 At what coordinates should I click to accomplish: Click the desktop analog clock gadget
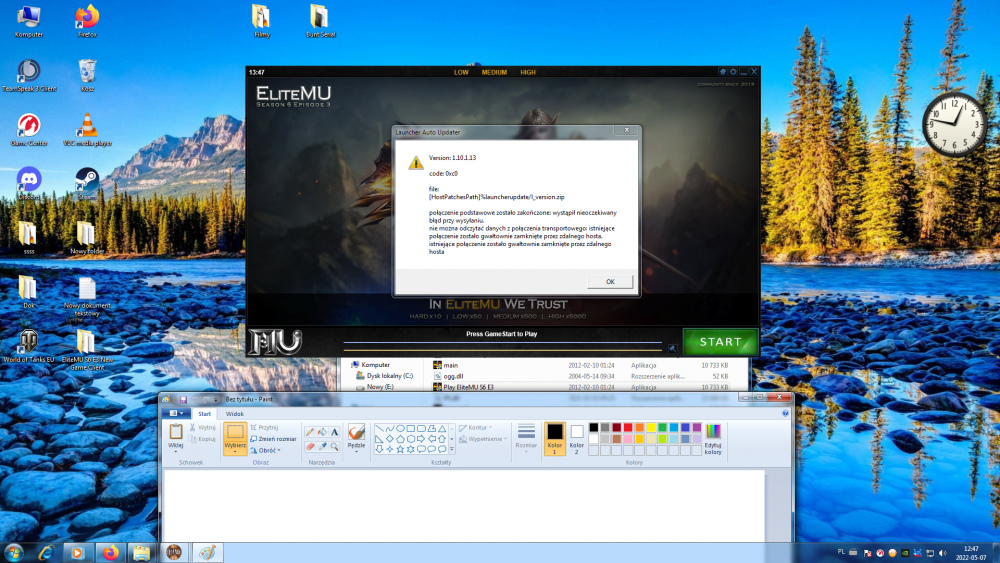click(955, 125)
